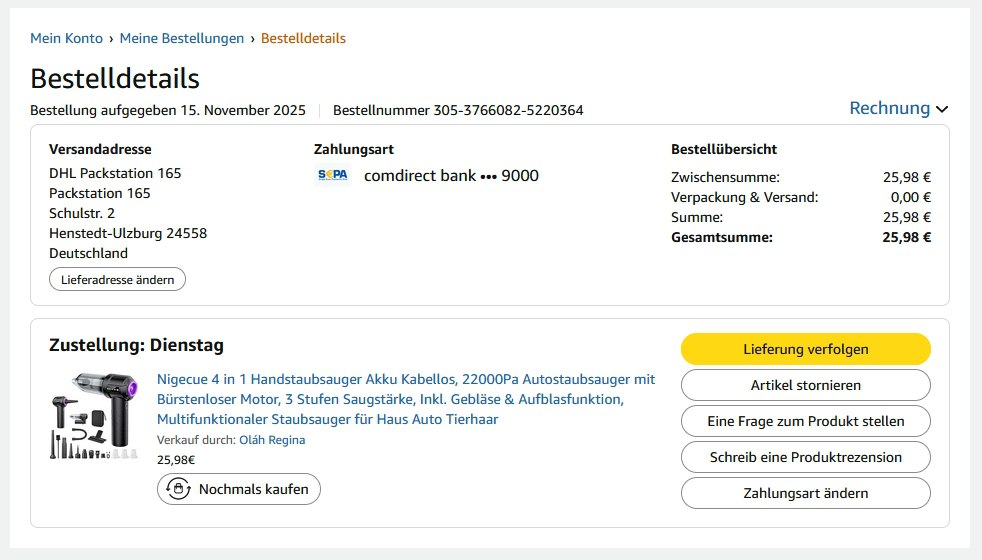
Task: Select the Zahlungsart ändern button
Action: [x=805, y=493]
